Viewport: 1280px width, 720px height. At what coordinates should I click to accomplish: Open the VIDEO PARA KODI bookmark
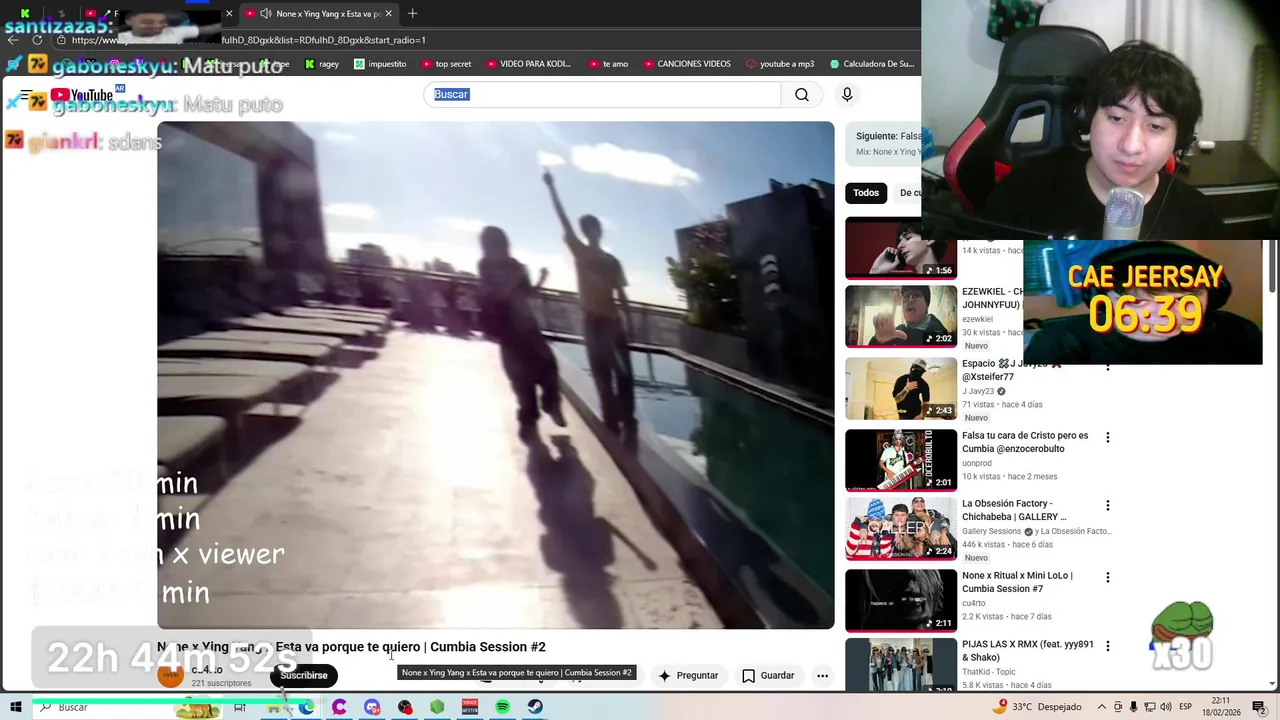pyautogui.click(x=528, y=64)
